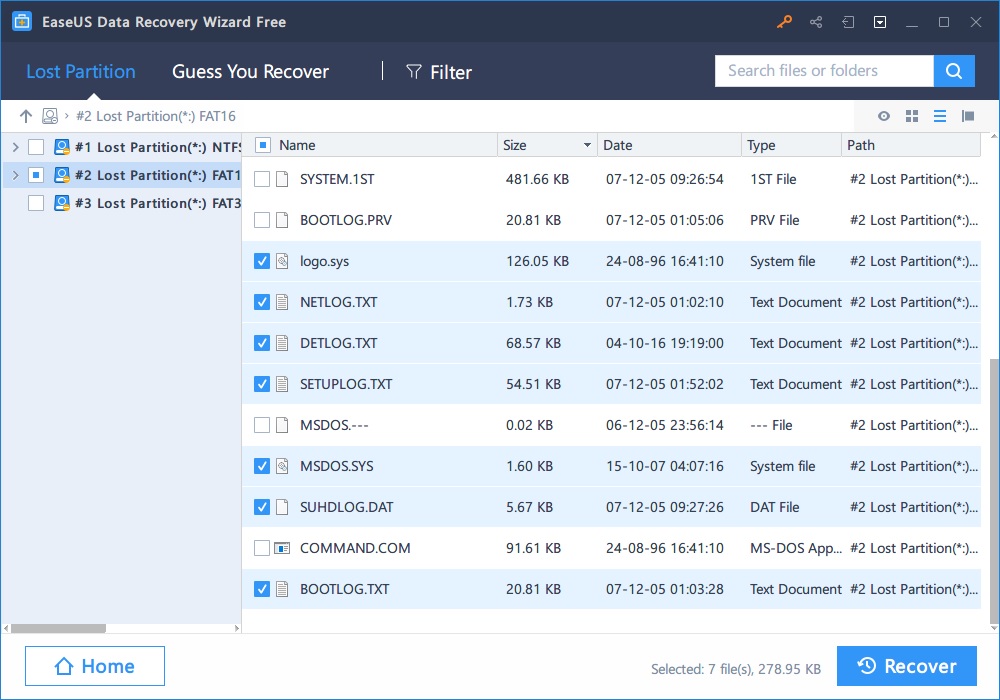
Task: Switch to Guess You Recover tab
Action: tap(251, 71)
